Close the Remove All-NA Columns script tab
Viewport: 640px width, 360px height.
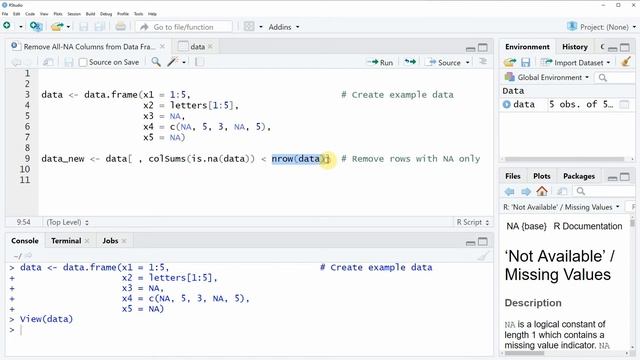point(162,47)
